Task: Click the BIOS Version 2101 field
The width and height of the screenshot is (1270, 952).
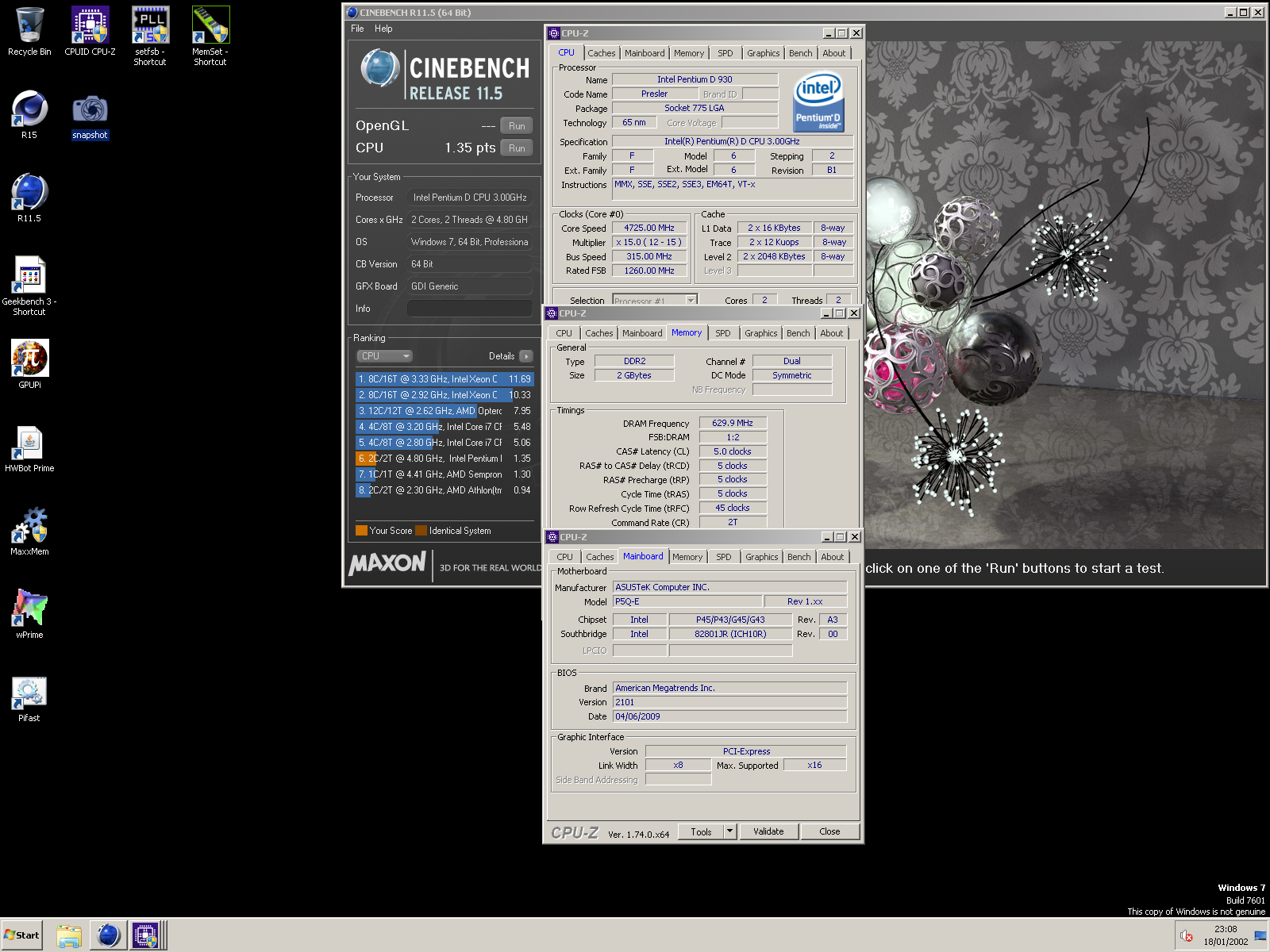Action: click(729, 702)
